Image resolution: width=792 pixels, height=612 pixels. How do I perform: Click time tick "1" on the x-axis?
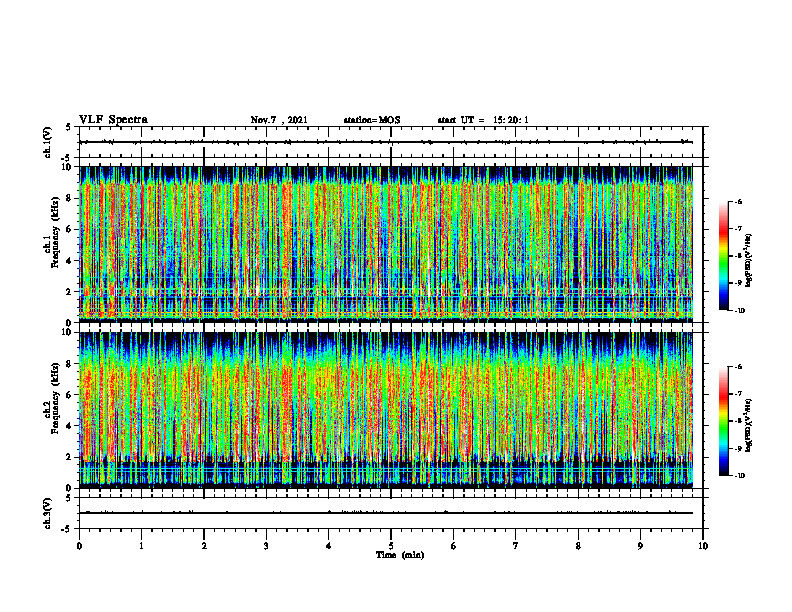(141, 546)
